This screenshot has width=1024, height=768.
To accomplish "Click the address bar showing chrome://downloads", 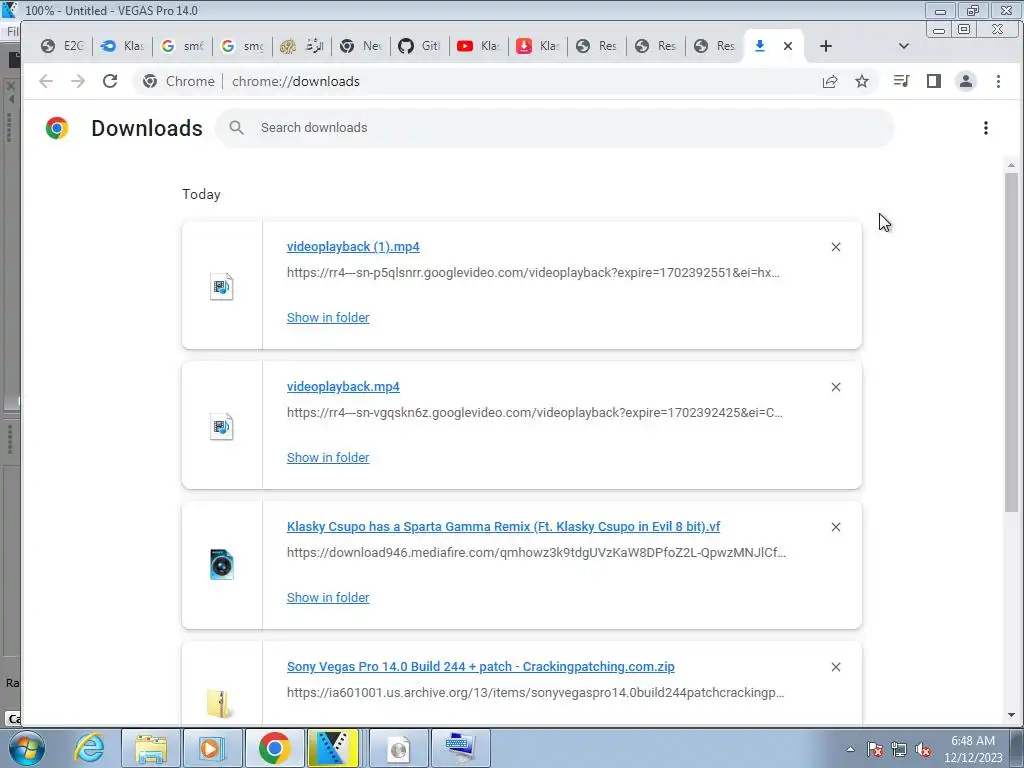I will (x=295, y=82).
